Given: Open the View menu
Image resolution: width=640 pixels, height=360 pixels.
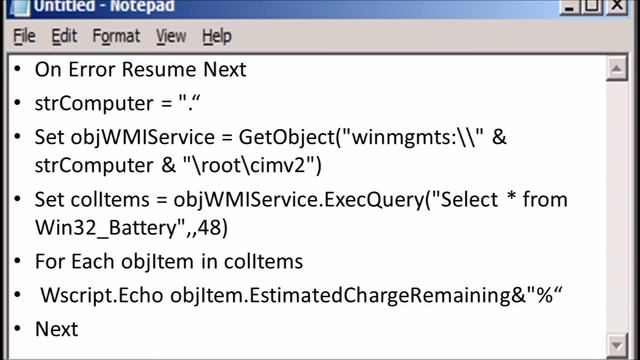Looking at the screenshot, I should (x=171, y=37).
